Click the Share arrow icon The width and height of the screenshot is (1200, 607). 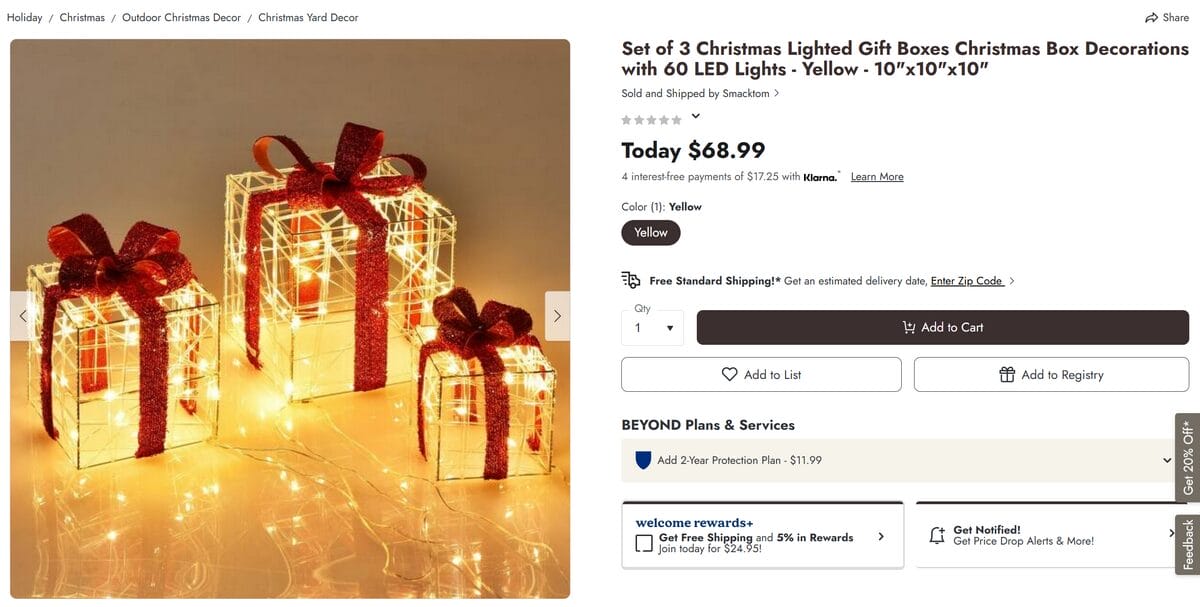click(1151, 18)
